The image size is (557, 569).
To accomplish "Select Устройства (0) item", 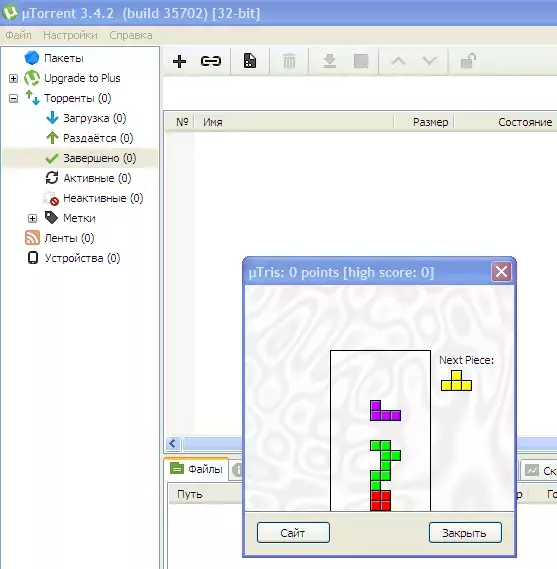I will [82, 258].
